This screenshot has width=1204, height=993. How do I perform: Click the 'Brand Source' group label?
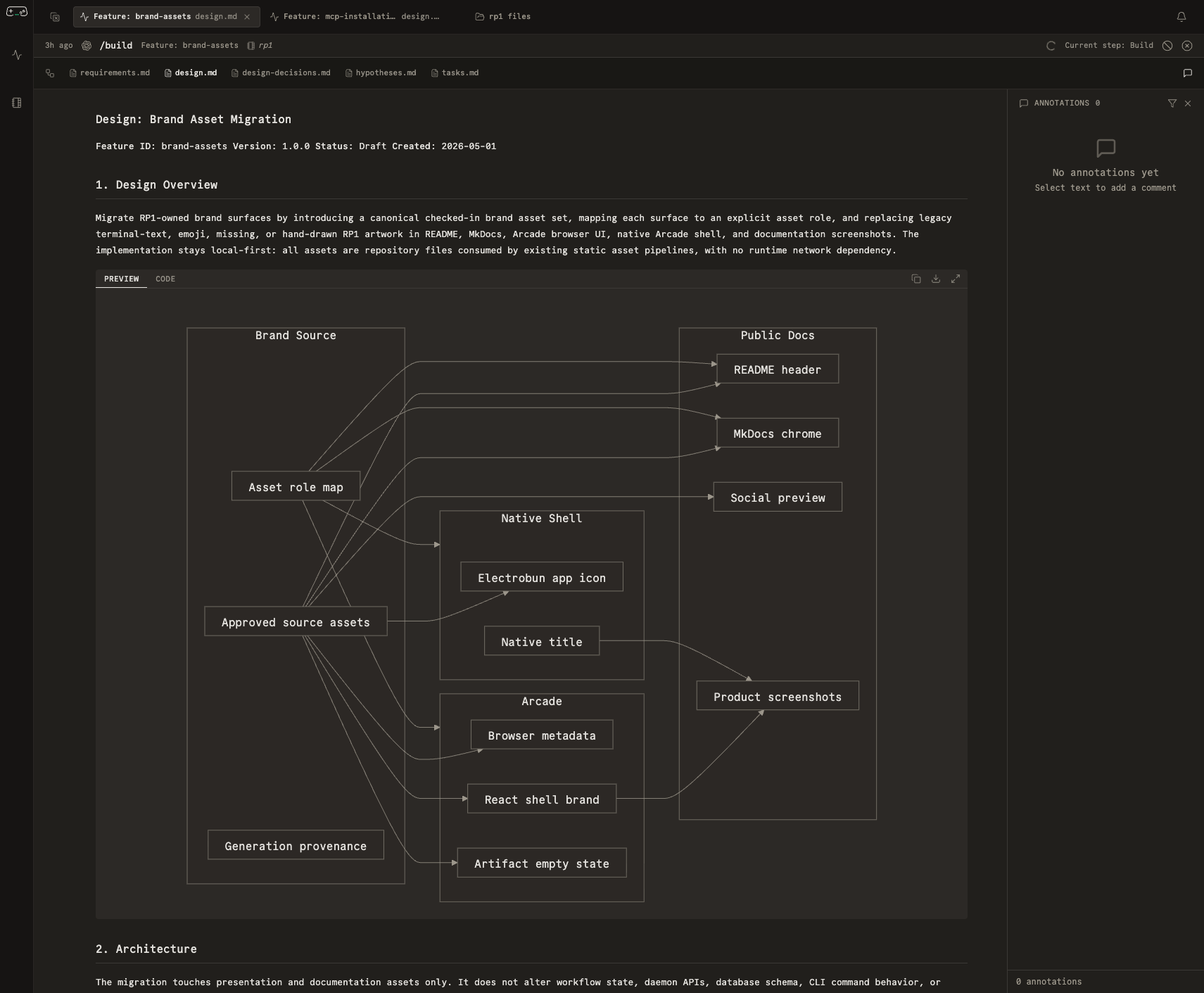point(296,336)
